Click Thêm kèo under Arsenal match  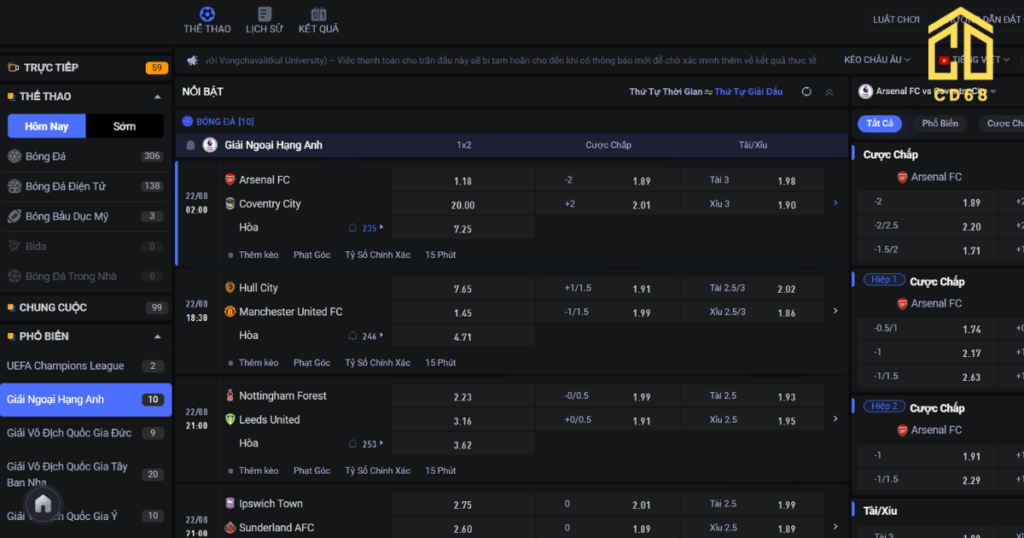[x=259, y=255]
